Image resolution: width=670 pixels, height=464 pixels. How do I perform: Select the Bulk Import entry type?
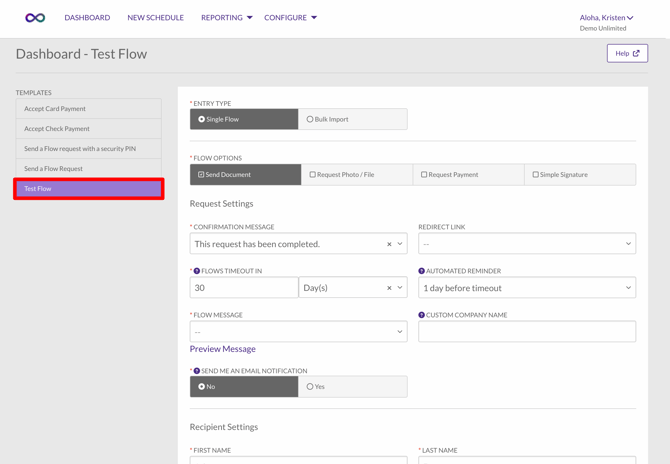352,119
